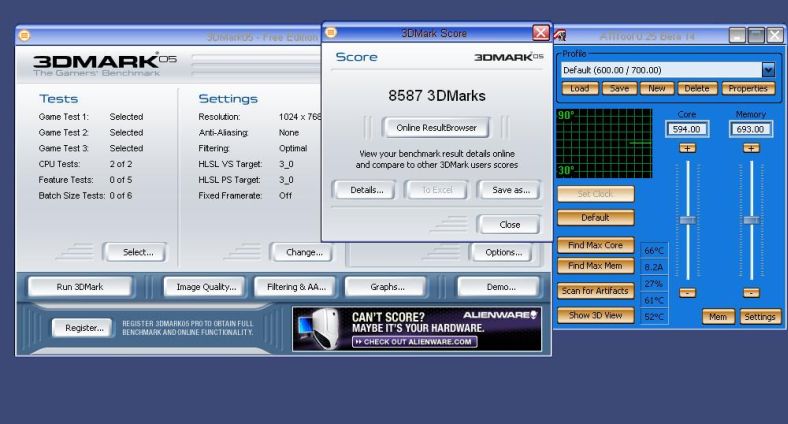This screenshot has height=424, width=788.
Task: Click the 52°C readout in ATITool
Action: click(x=654, y=317)
